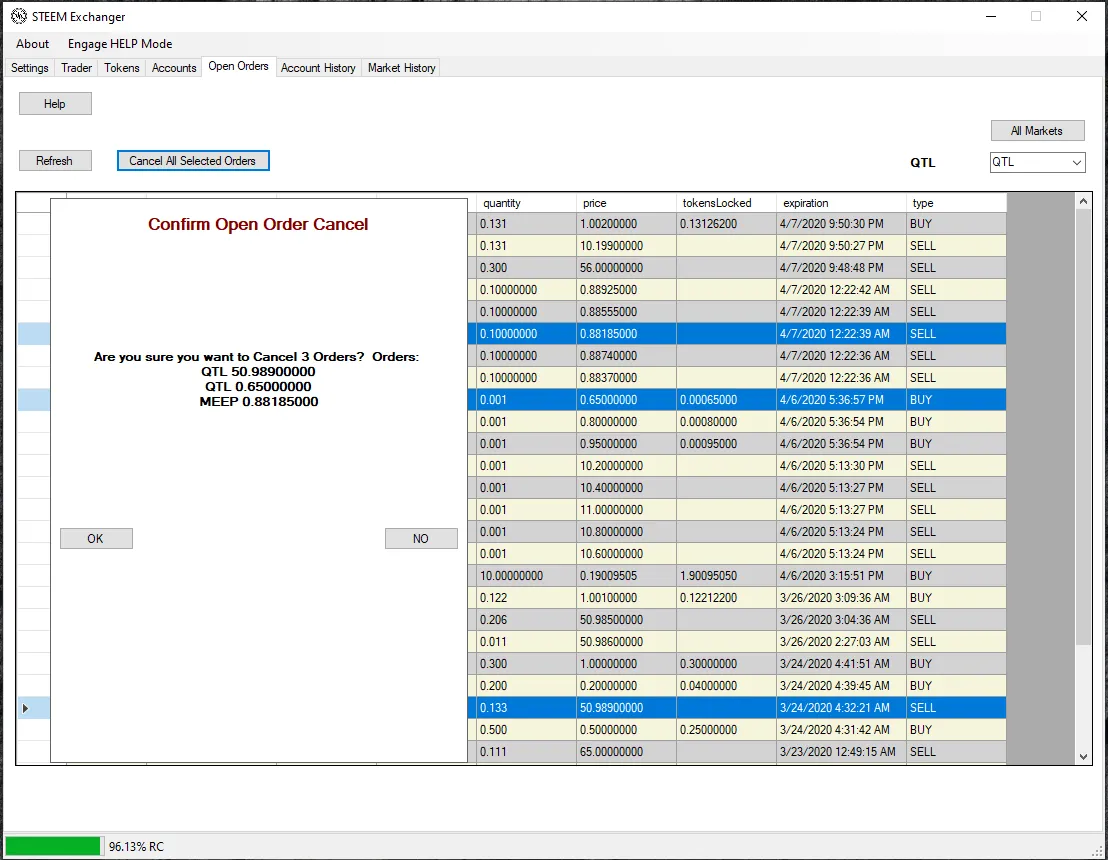1108x860 pixels.
Task: Sort by the price column header
Action: pos(626,203)
